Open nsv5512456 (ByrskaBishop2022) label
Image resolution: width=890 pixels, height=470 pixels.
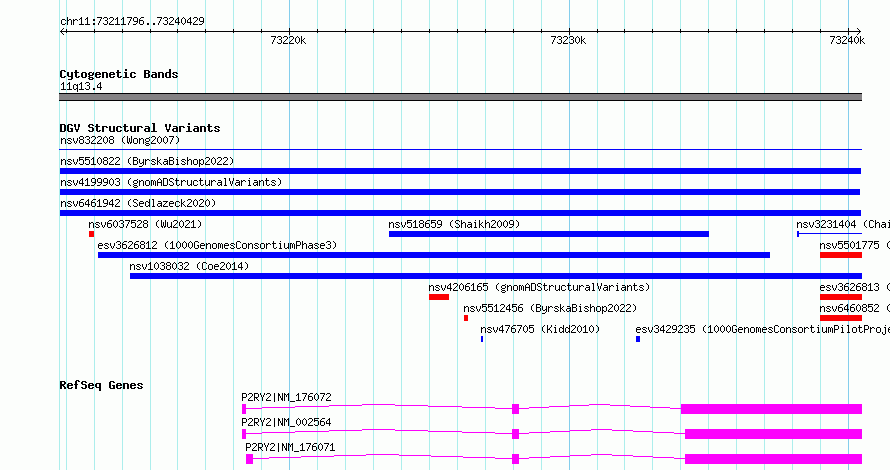[x=550, y=308]
